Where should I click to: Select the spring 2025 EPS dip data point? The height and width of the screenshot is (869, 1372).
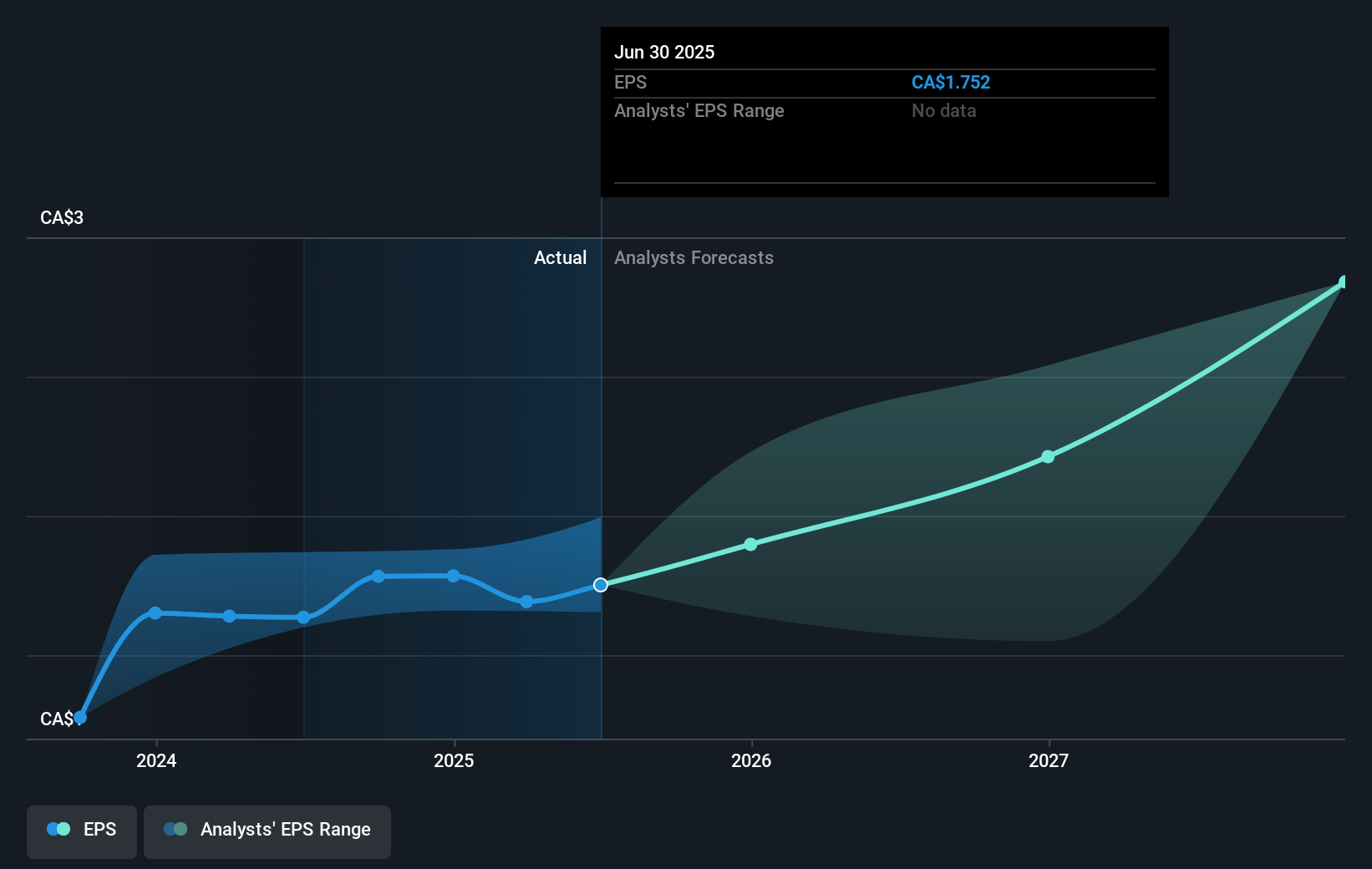(526, 602)
